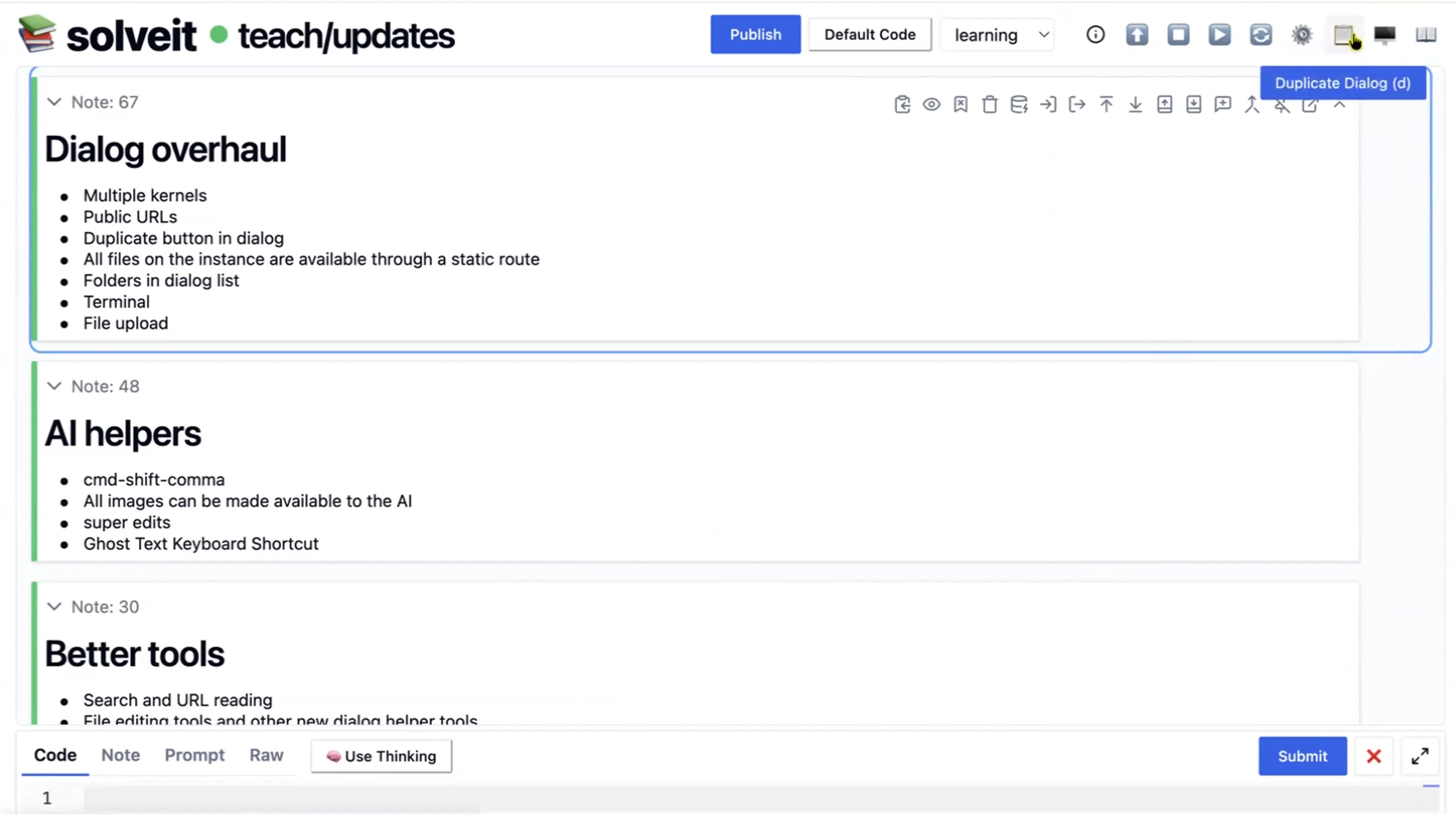Click the blue Publish button
1456x814 pixels.
tap(755, 34)
